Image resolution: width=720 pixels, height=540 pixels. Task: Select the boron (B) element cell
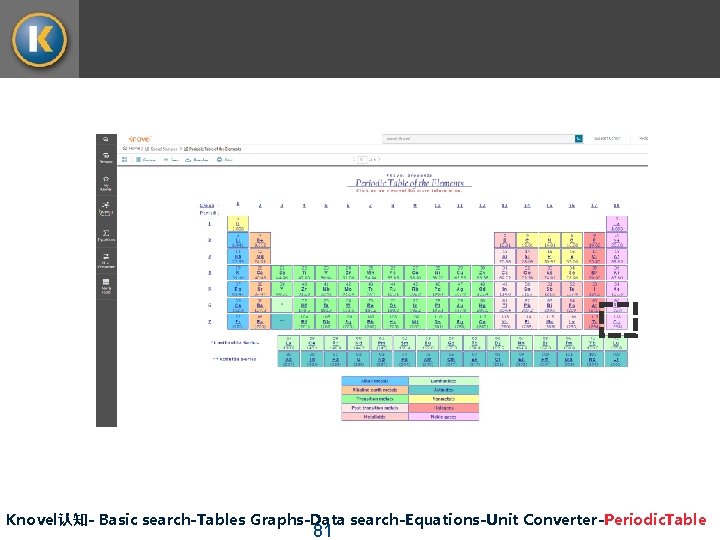[x=505, y=240]
